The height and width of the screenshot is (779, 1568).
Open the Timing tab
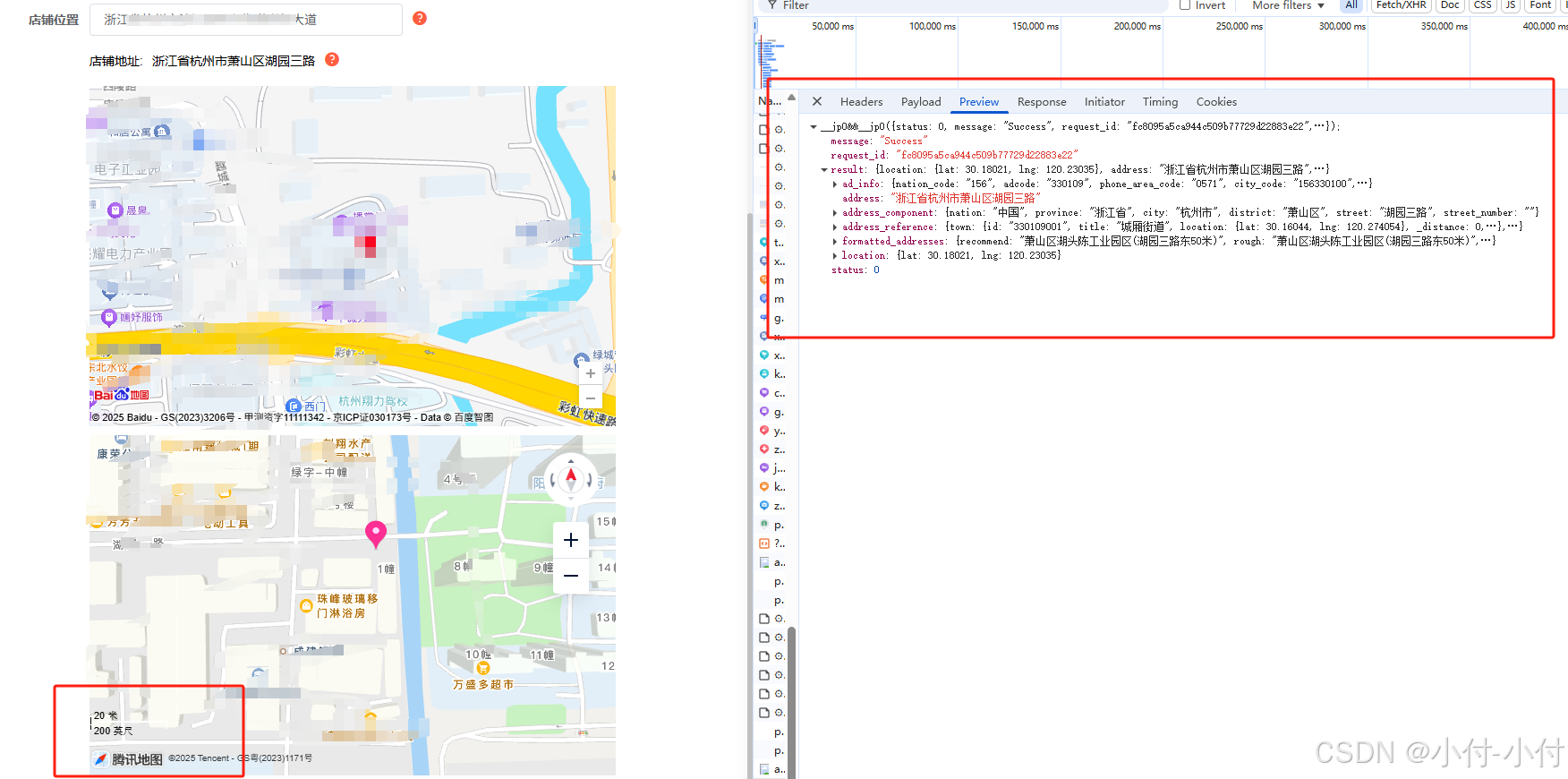(x=1160, y=102)
